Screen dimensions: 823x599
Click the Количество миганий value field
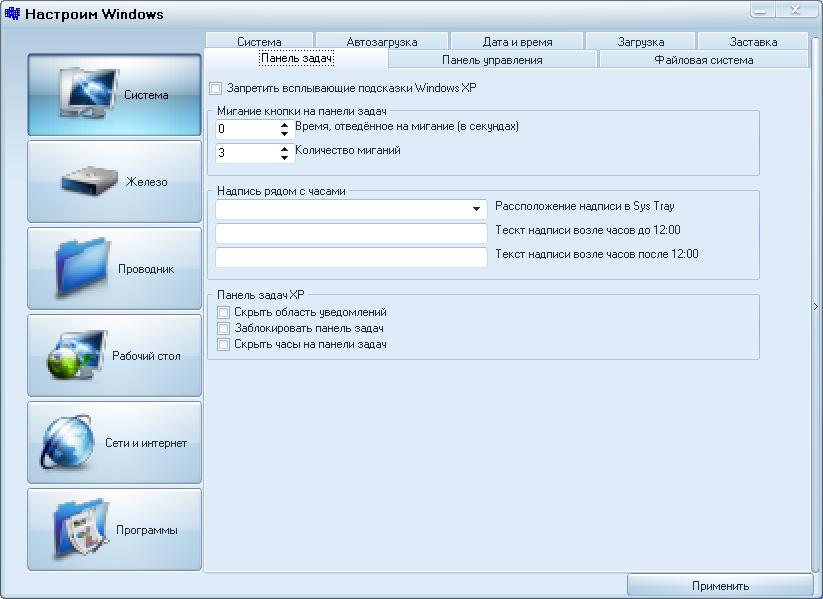click(x=247, y=153)
